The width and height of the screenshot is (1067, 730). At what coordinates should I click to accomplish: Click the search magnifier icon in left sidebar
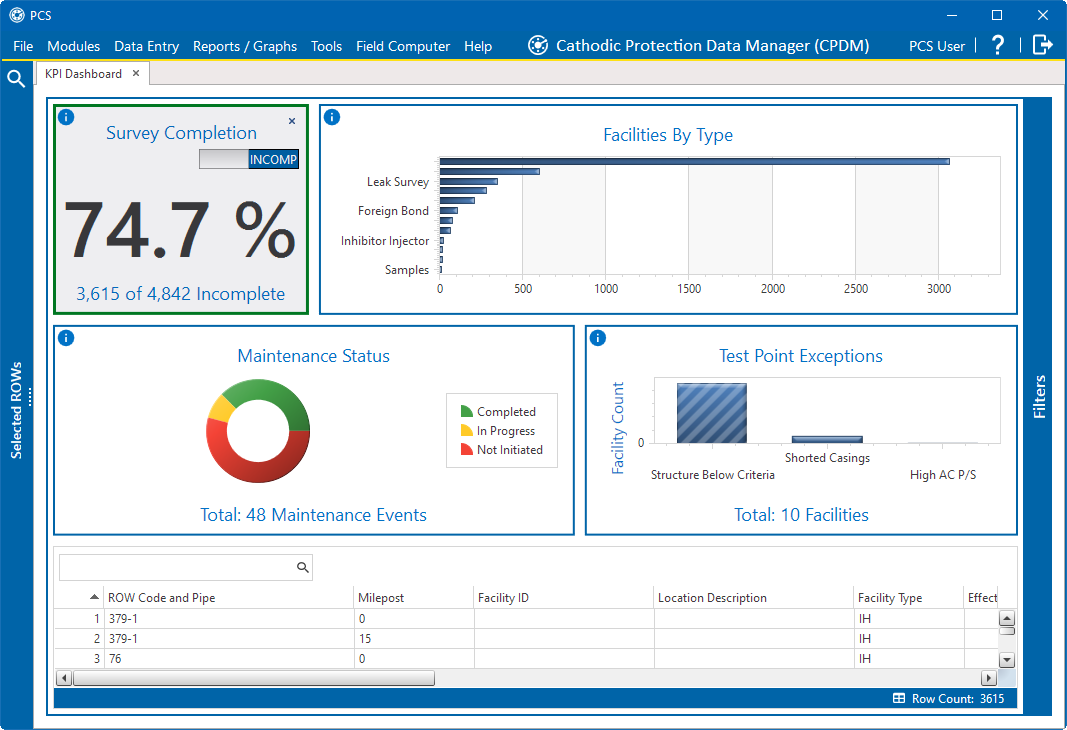(16, 79)
